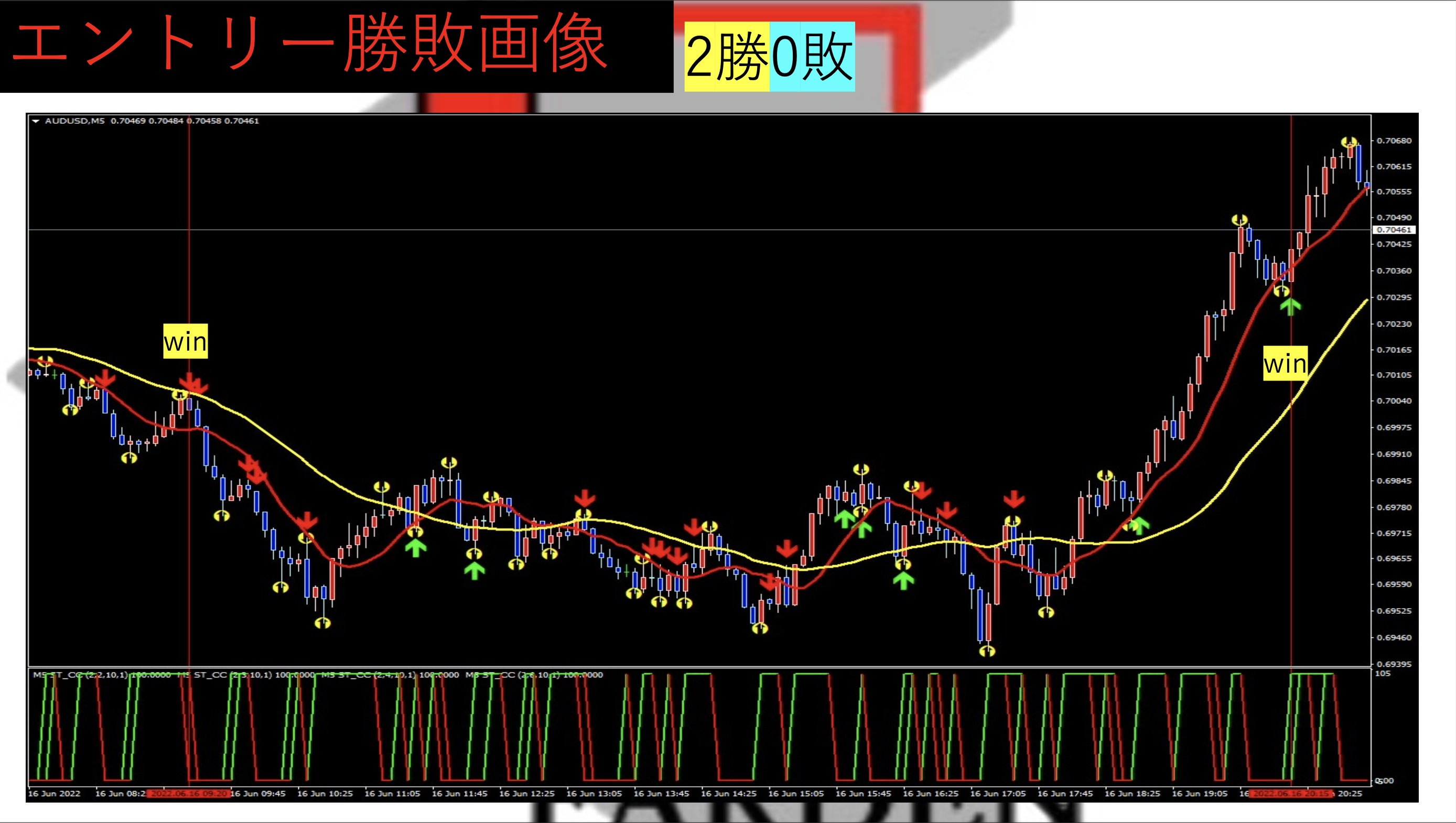Viewport: 1456px width, 823px height.
Task: Click the red date label 2022.06.16 20:15
Action: 1291,793
